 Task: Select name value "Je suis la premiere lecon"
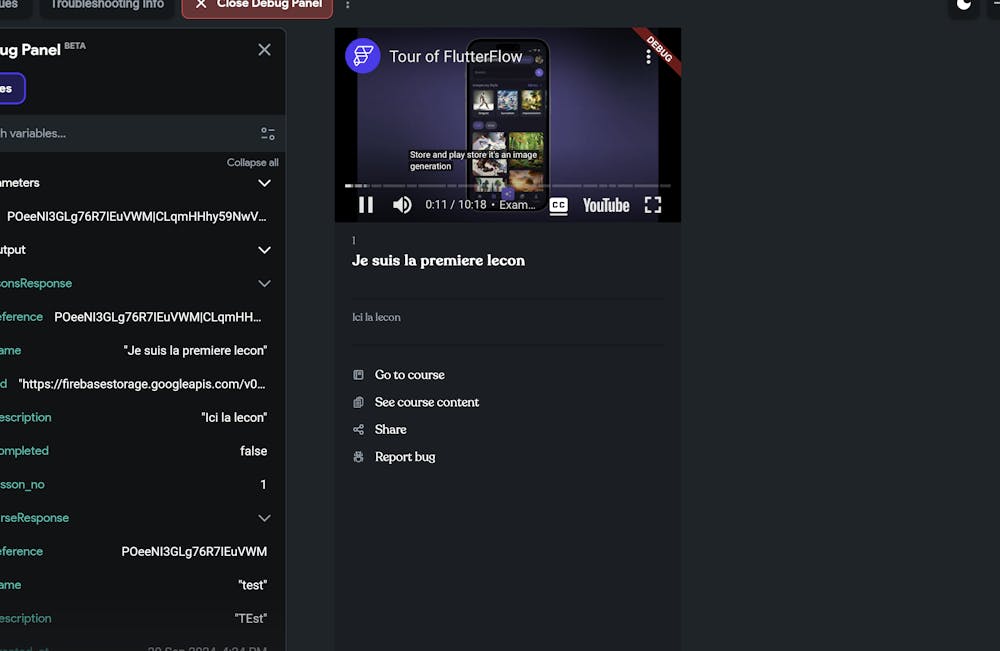(195, 351)
